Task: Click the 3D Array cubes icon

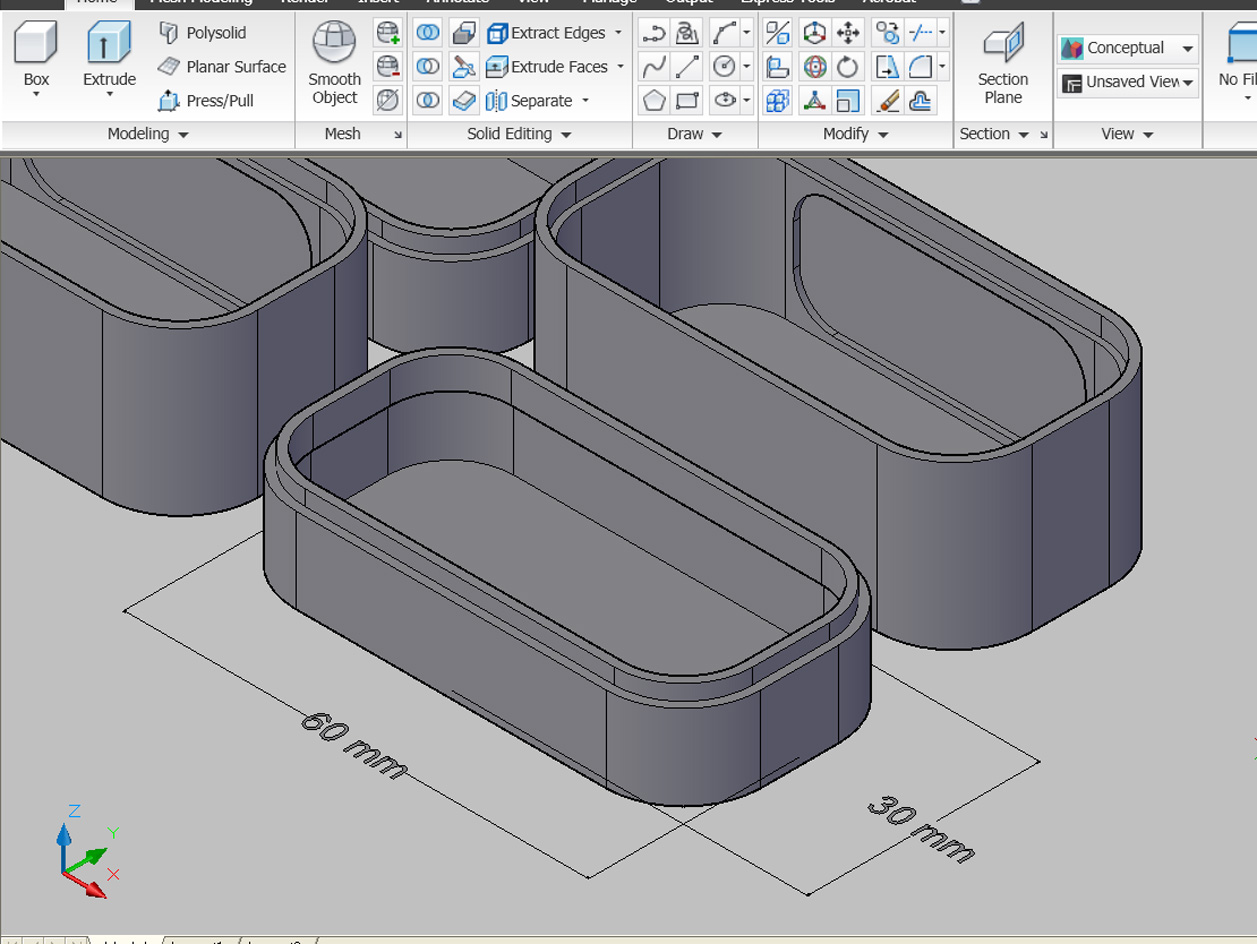Action: [x=778, y=100]
